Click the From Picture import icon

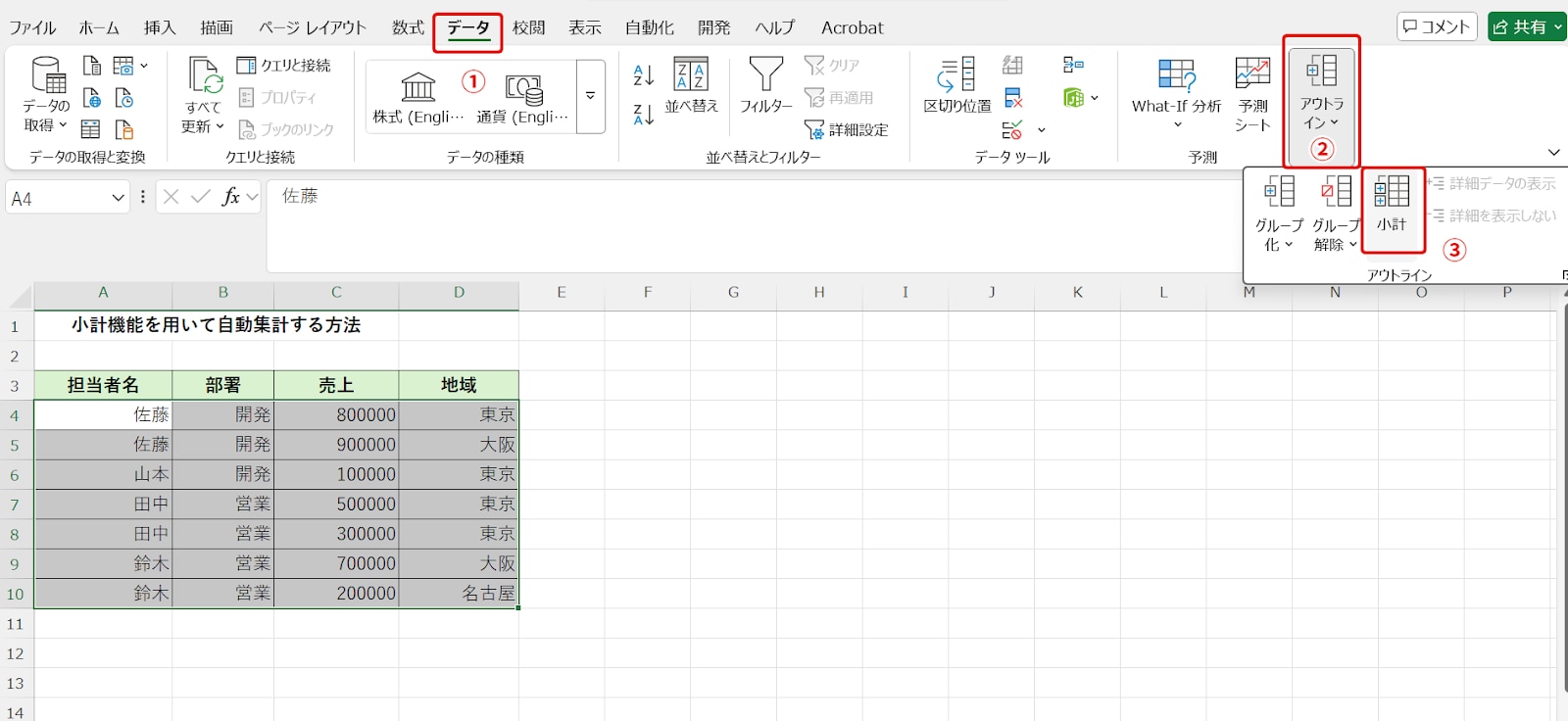122,66
